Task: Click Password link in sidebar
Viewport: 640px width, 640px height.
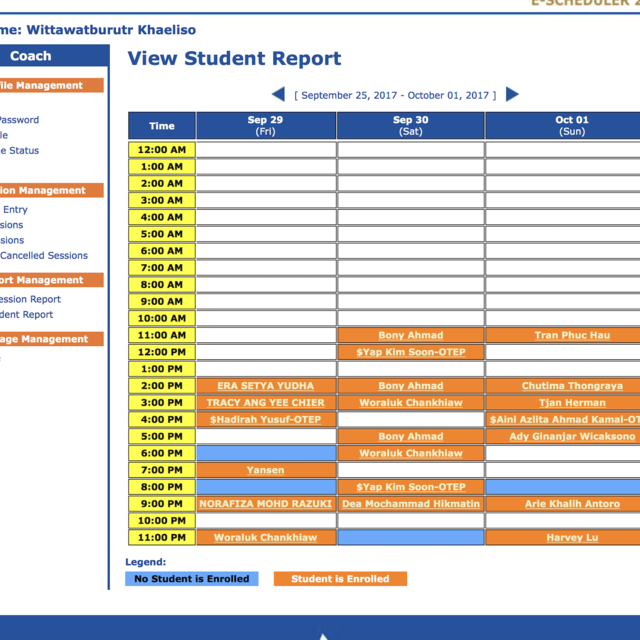Action: tap(19, 120)
